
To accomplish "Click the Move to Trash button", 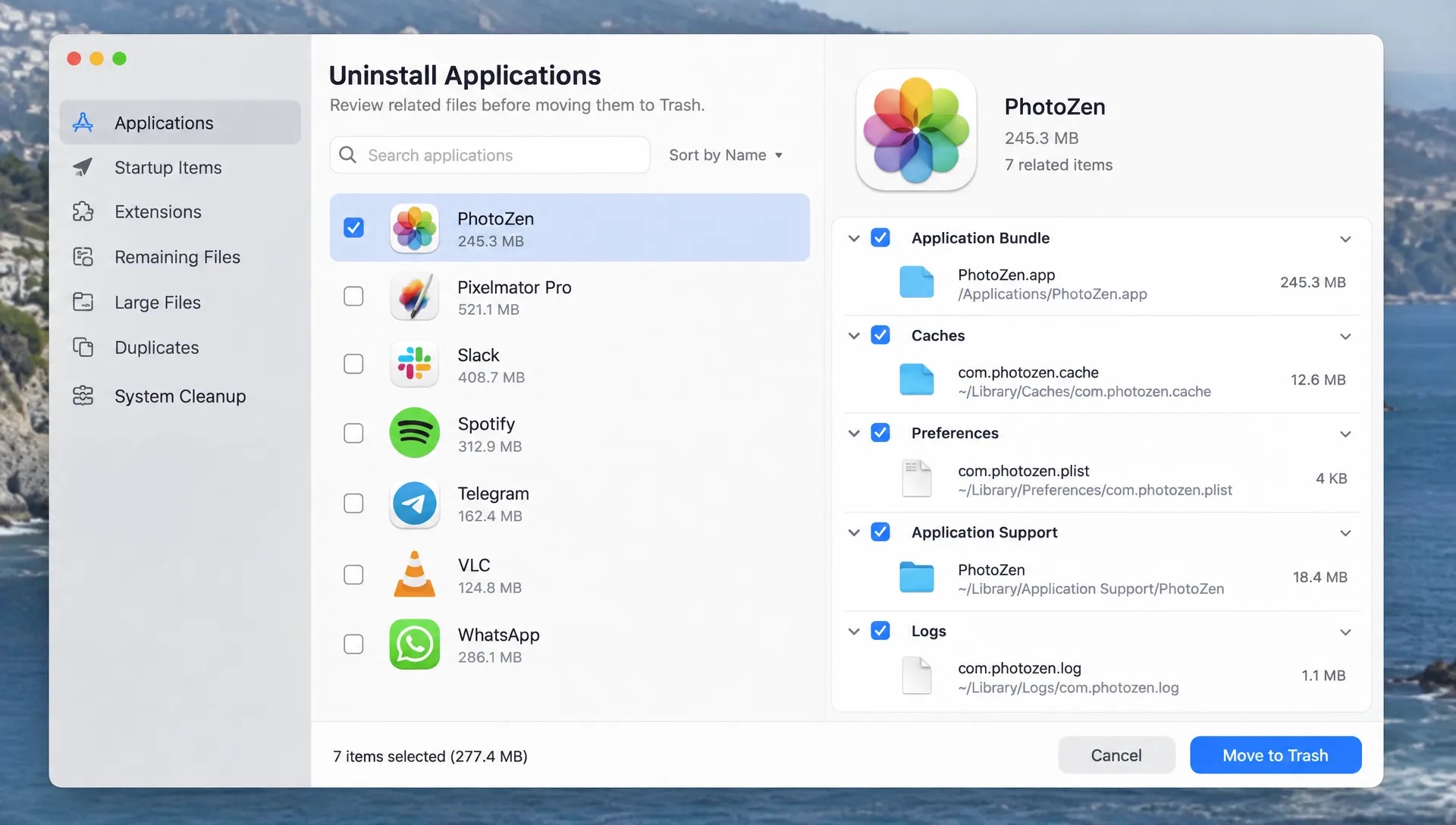I will [1276, 755].
